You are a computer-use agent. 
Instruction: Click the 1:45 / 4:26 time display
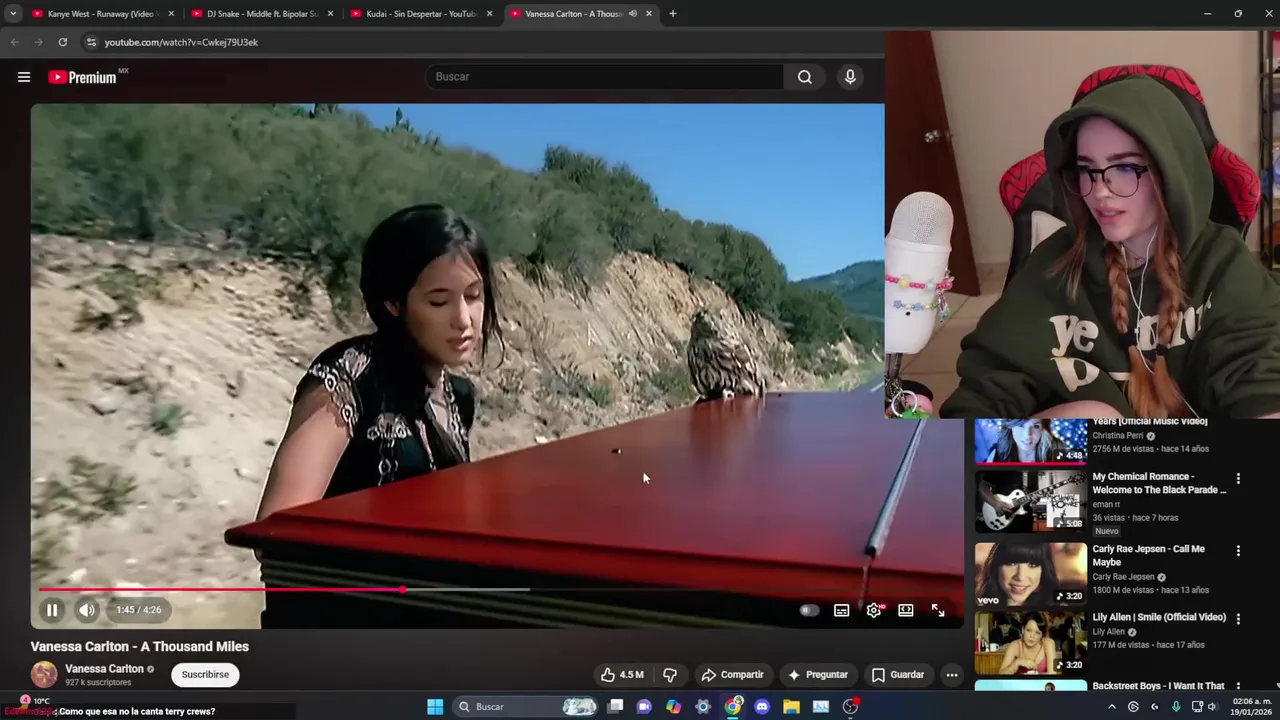pos(138,610)
